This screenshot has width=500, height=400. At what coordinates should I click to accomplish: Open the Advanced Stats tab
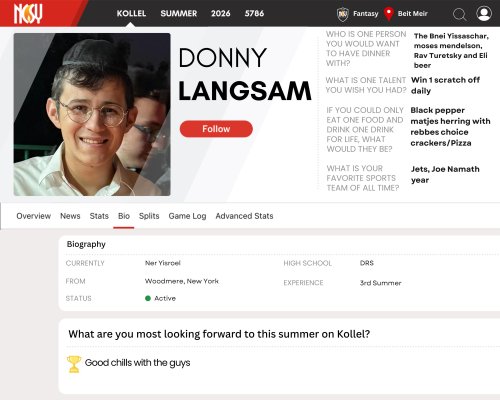tap(244, 216)
